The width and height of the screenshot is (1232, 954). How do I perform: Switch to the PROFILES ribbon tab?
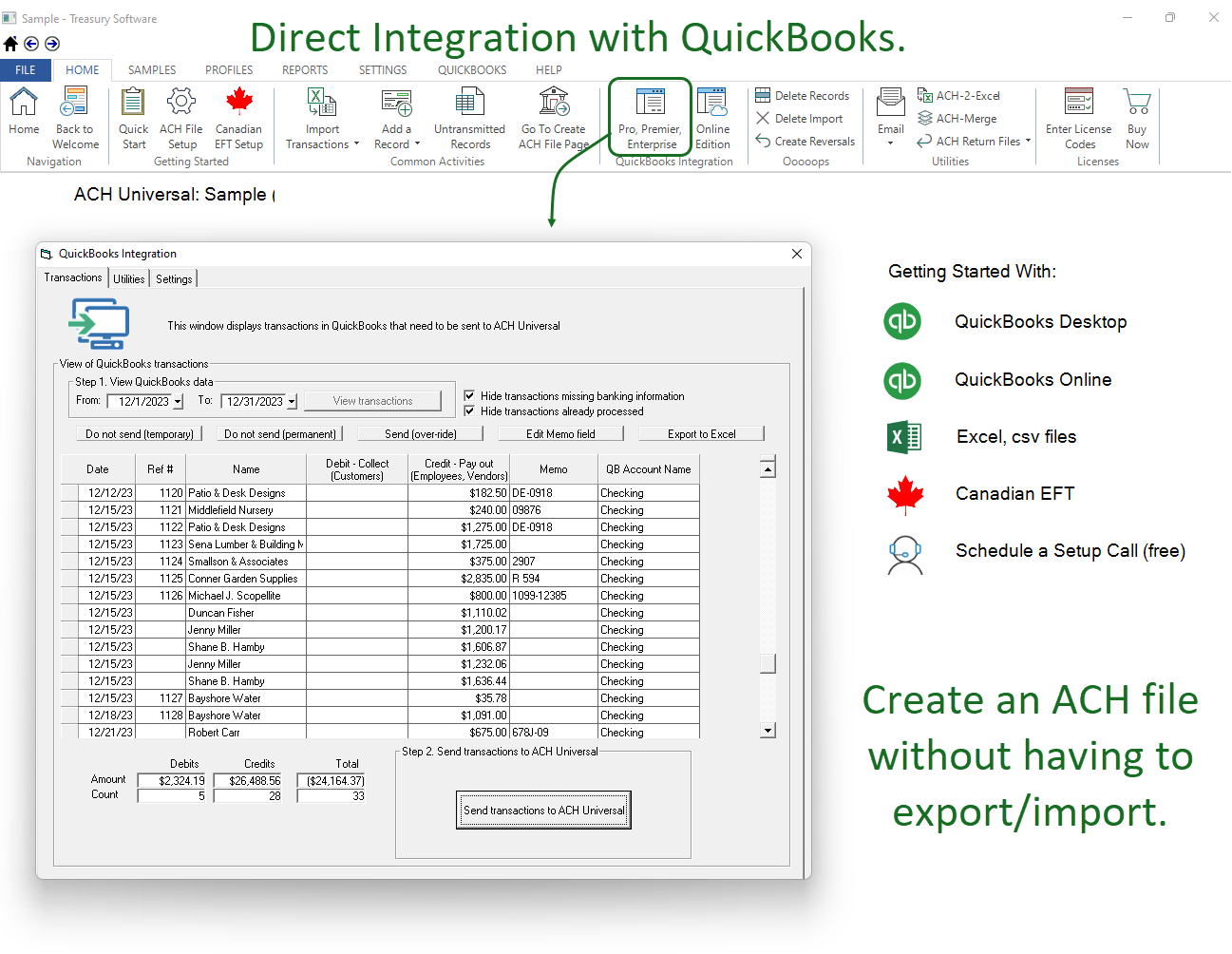pos(229,70)
